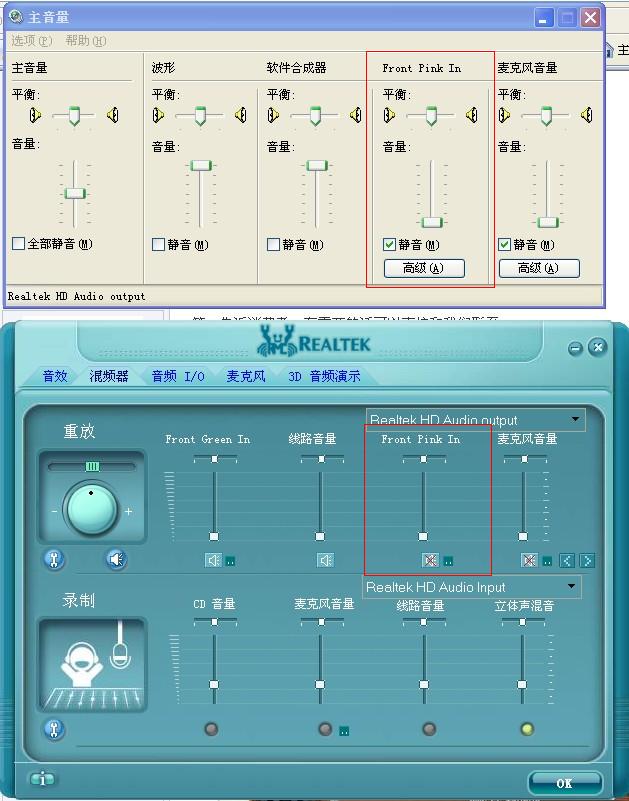Select 立体声混音 recording source button
The width and height of the screenshot is (629, 801).
point(527,729)
